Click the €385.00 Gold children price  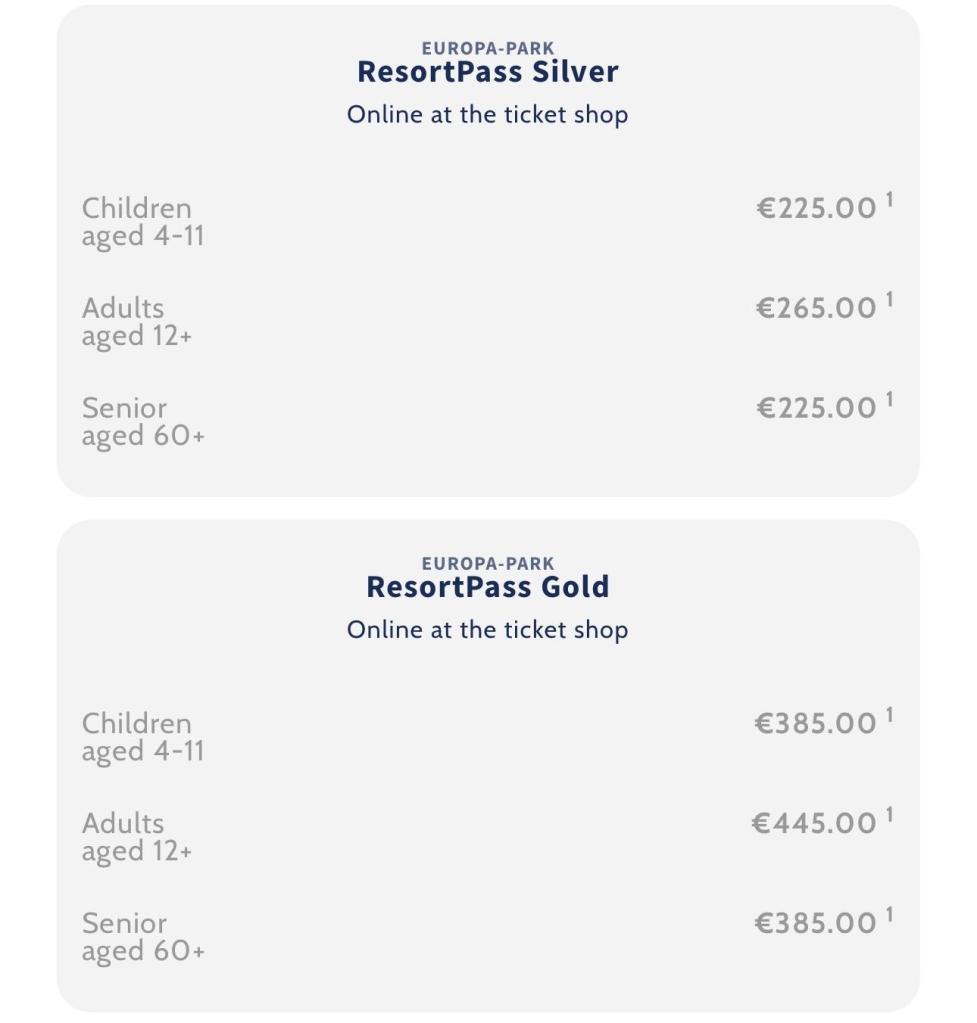tap(815, 723)
